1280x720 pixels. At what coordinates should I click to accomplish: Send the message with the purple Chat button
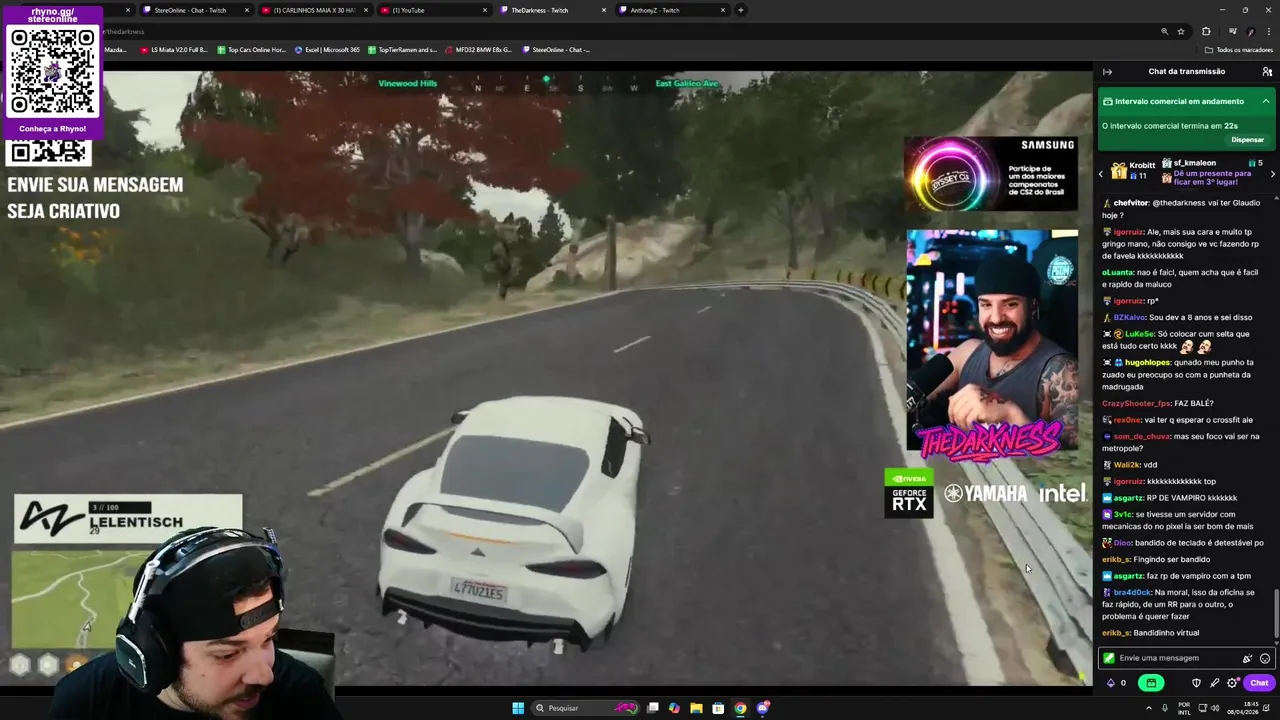tap(1258, 683)
